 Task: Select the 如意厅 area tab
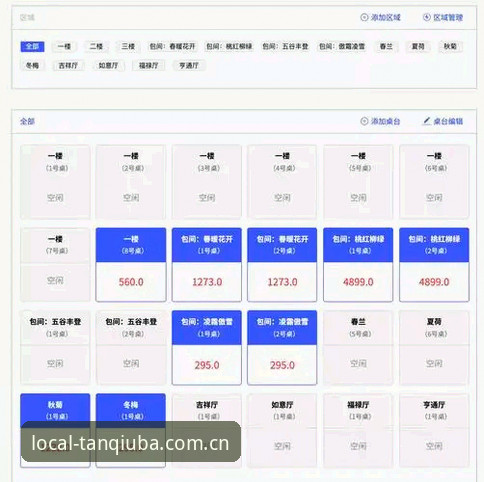(108, 65)
